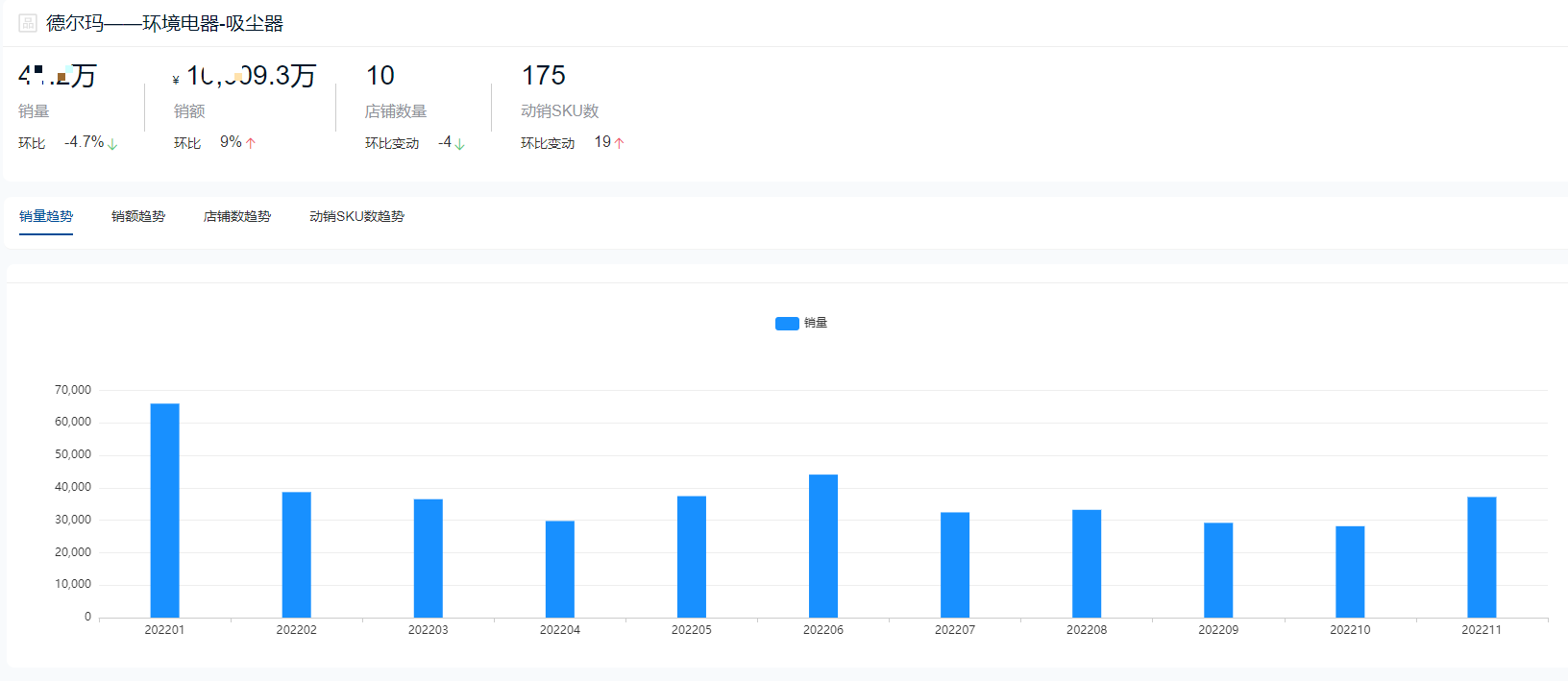Viewport: 1568px width, 681px height.
Task: Click the red up arrow next to 9%
Action: (x=251, y=143)
